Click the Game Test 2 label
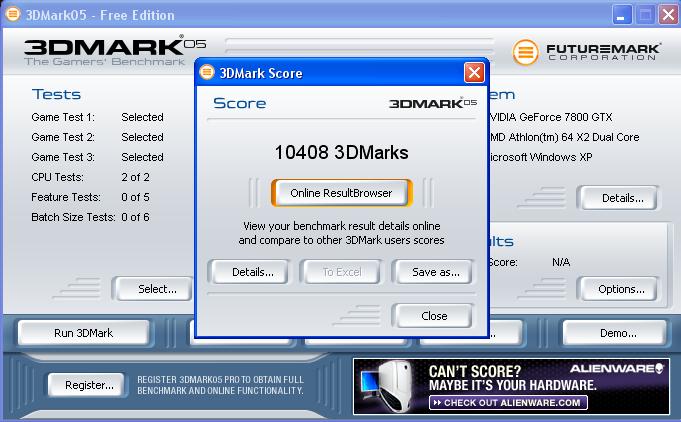681x422 pixels. coord(63,137)
